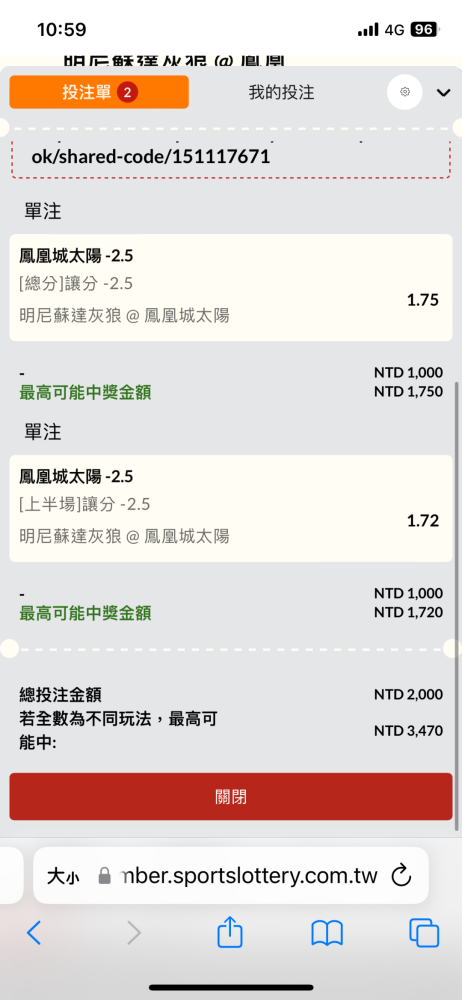Tap battery indicator in status bar
The height and width of the screenshot is (1000, 462).
pos(425,29)
